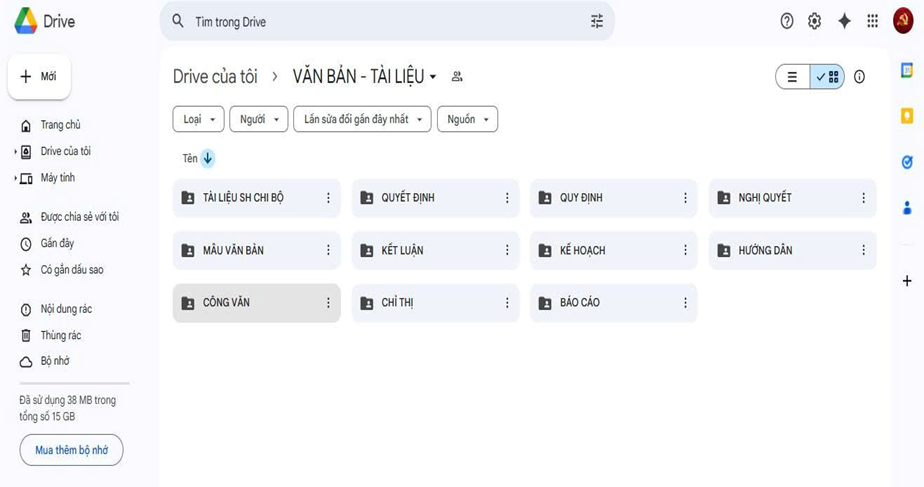The width and height of the screenshot is (924, 487).
Task: Expand the Người filter dropdown
Action: tap(258, 119)
